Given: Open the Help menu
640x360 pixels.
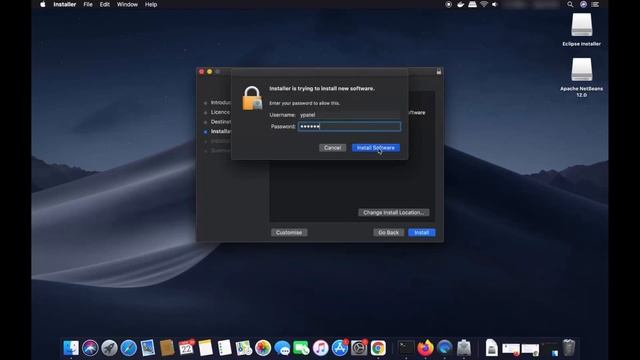Looking at the screenshot, I should pyautogui.click(x=151, y=4).
